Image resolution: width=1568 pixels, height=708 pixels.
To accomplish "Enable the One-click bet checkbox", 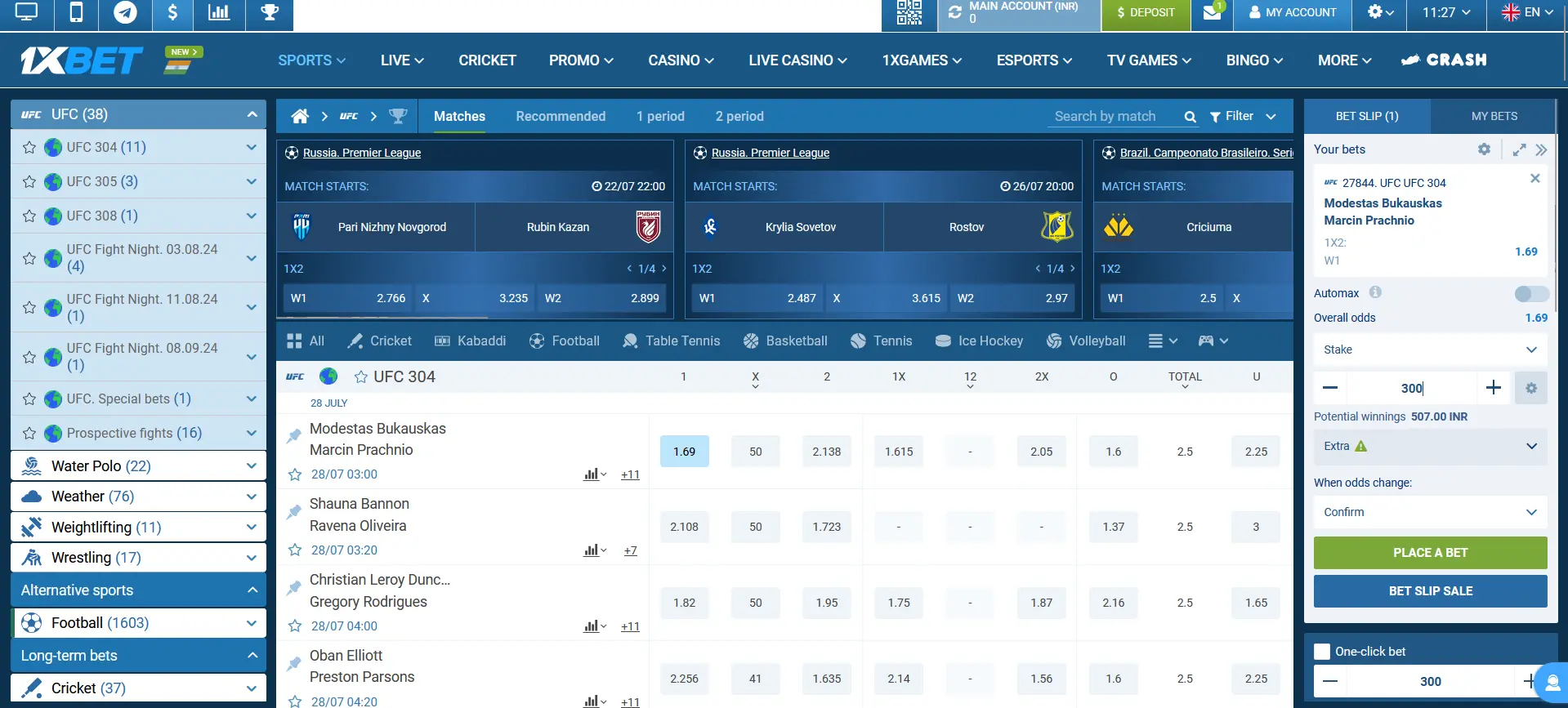I will 1322,652.
